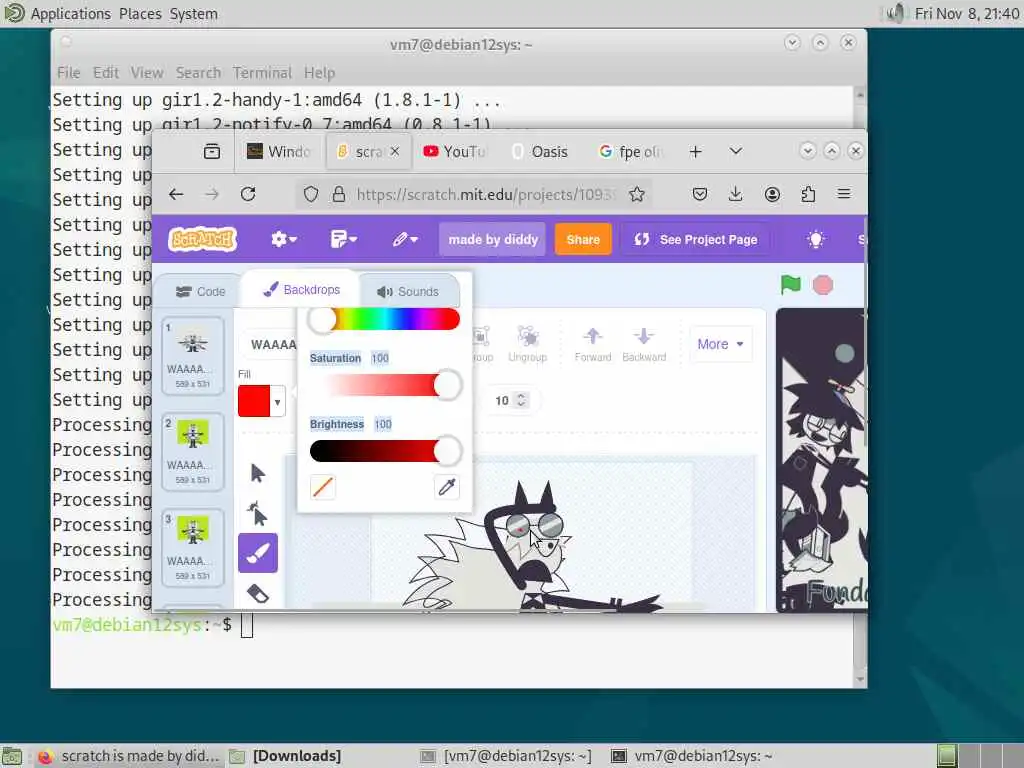This screenshot has width=1024, height=768.
Task: Switch to the Backdrops tab
Action: [x=301, y=289]
